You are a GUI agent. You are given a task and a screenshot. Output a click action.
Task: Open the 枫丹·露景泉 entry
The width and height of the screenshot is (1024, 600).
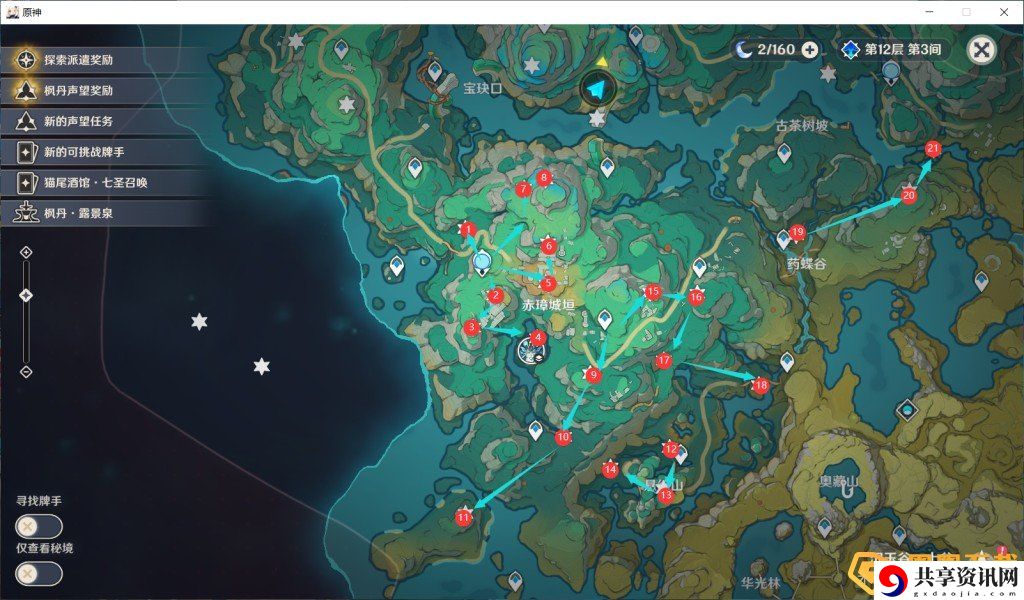[104, 213]
